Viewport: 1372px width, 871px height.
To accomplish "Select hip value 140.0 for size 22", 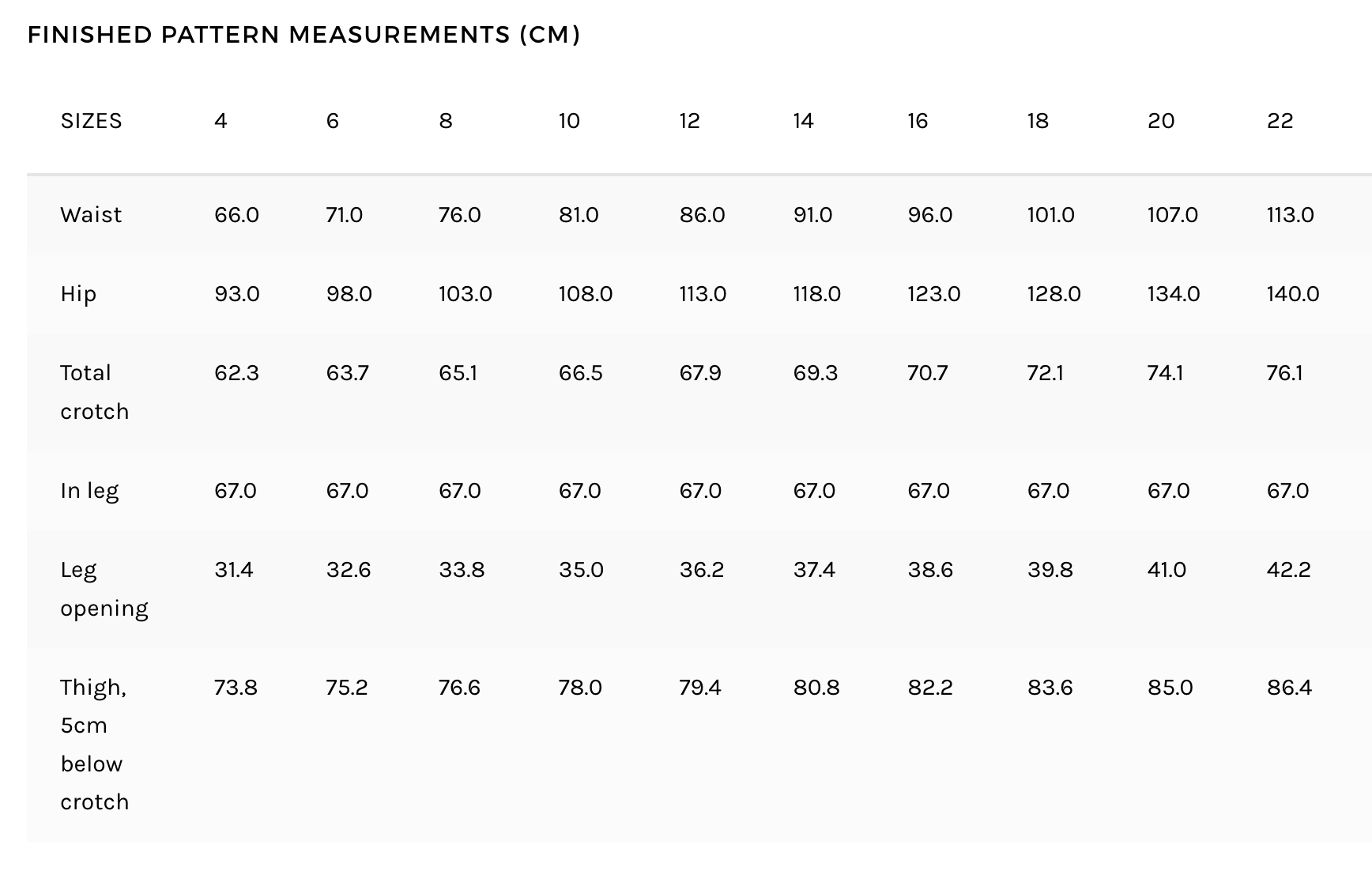I will (x=1293, y=294).
